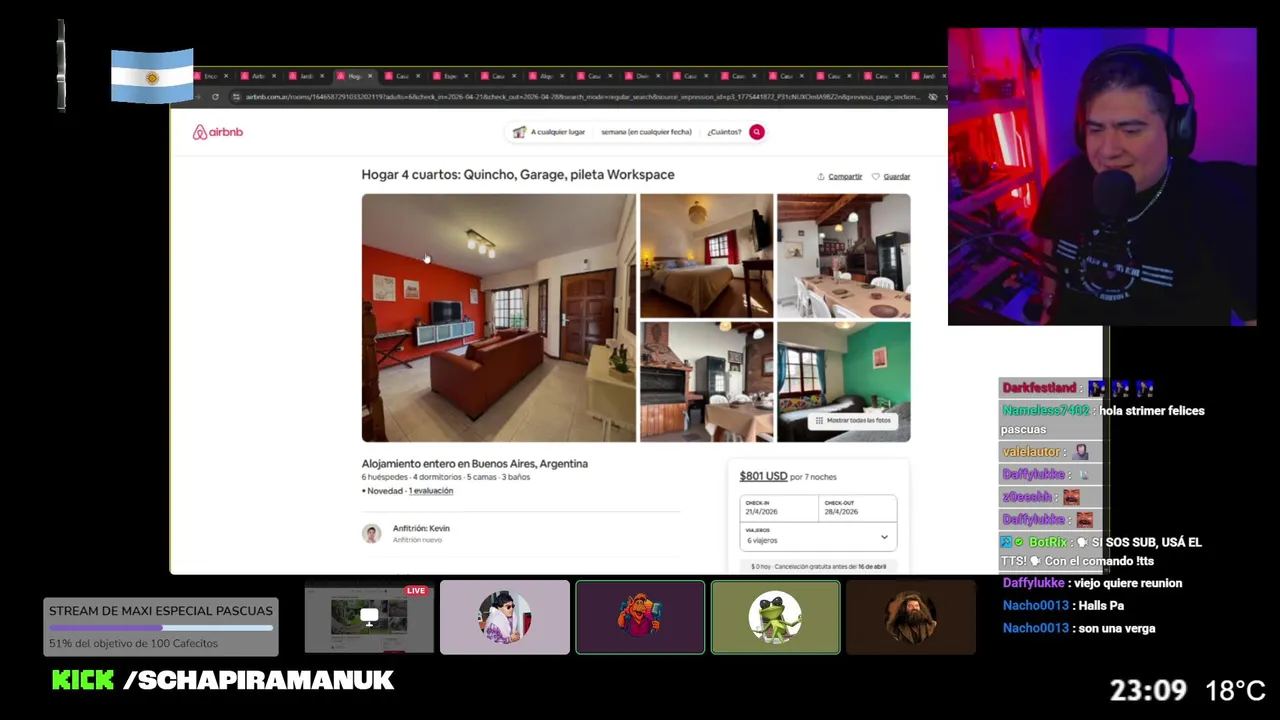Select the Hagrid avatar participant tile
The height and width of the screenshot is (720, 1280).
(x=911, y=617)
